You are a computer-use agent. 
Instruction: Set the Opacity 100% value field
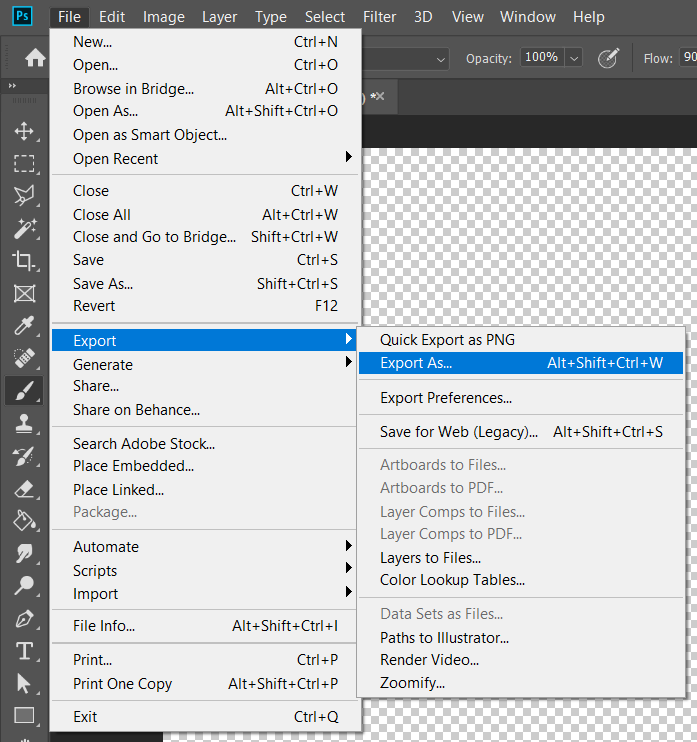(541, 58)
